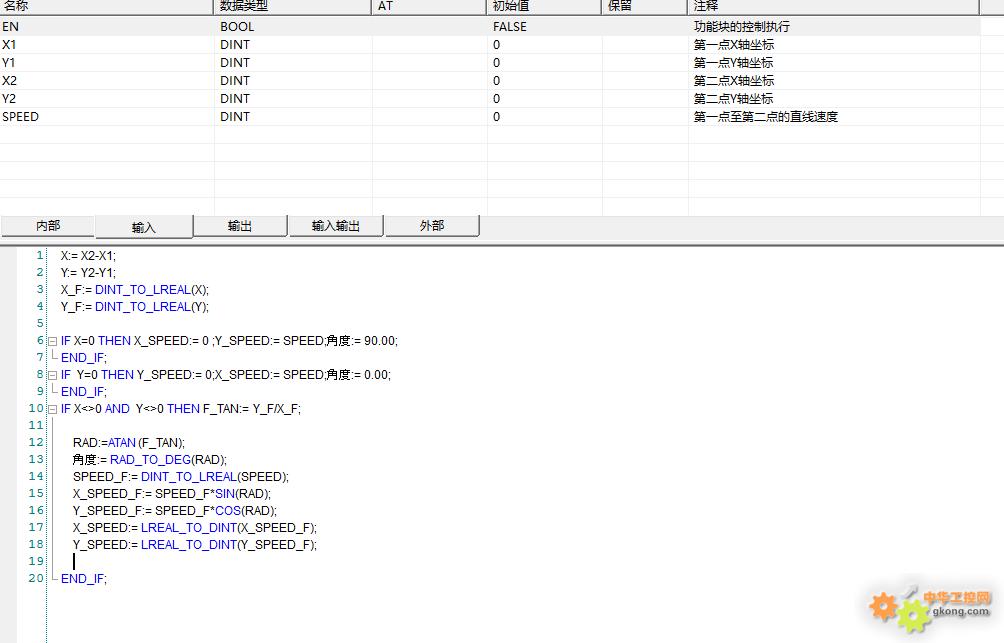The height and width of the screenshot is (643, 1004).
Task: Click the FALSE initial value of EN
Action: tap(510, 27)
